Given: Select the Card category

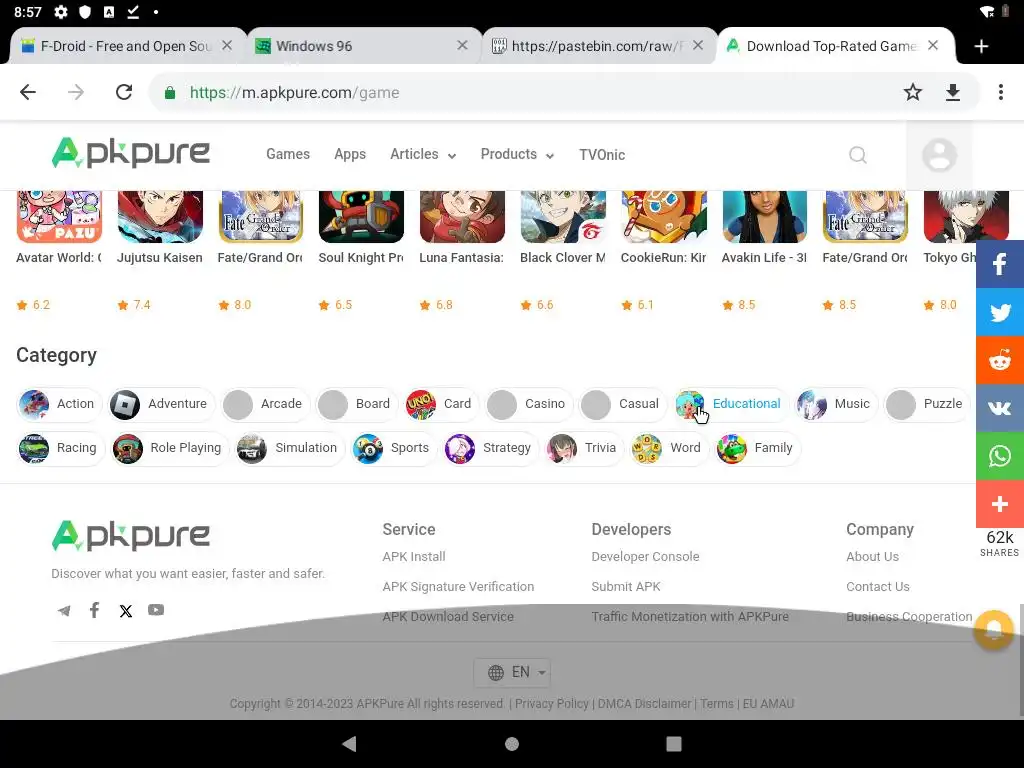Looking at the screenshot, I should click(x=441, y=404).
